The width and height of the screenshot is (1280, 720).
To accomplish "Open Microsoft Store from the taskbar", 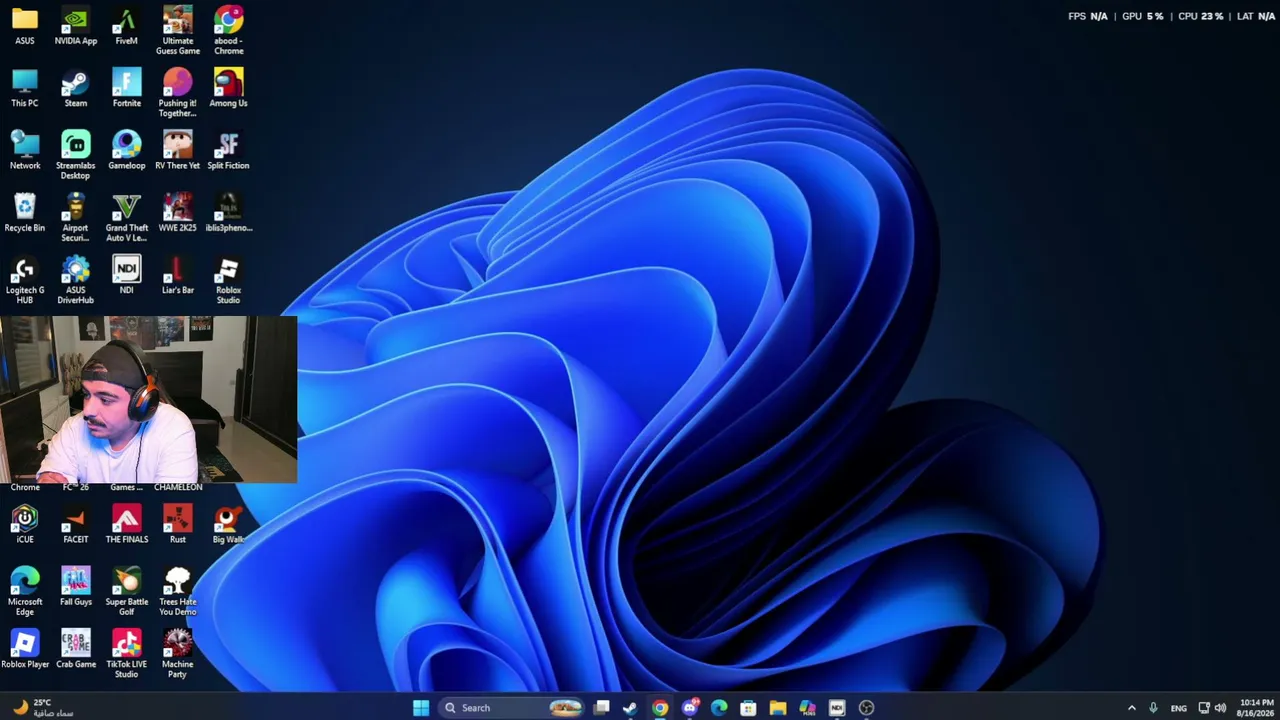I will (748, 708).
